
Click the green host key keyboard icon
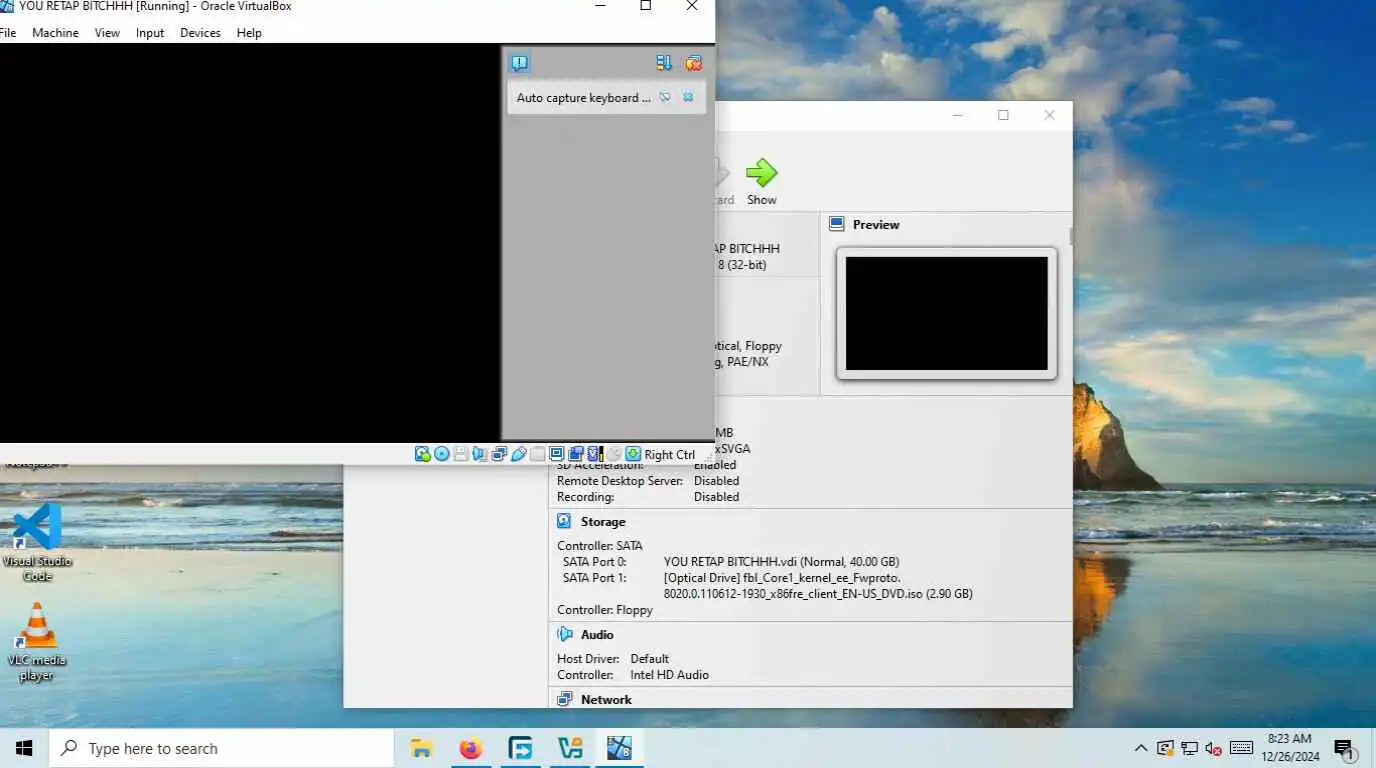(x=633, y=454)
